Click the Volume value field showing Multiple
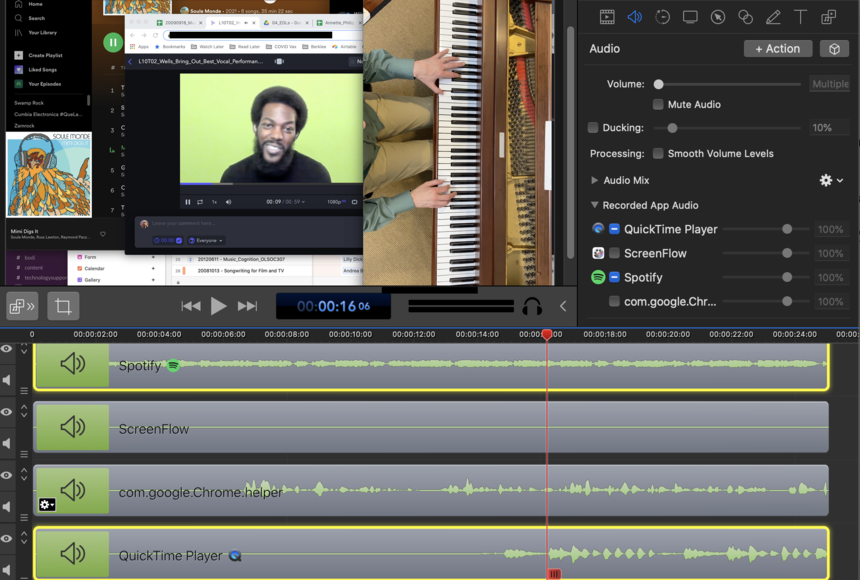Viewport: 860px width, 580px height. click(829, 84)
